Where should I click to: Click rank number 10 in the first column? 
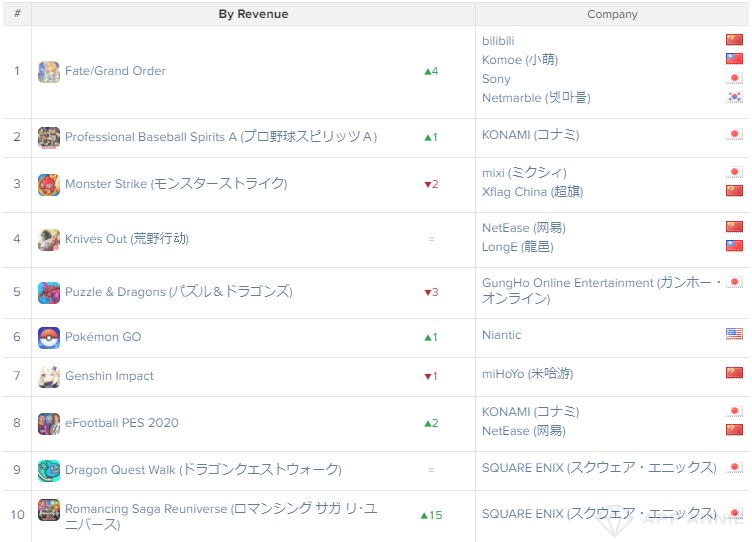(17, 515)
